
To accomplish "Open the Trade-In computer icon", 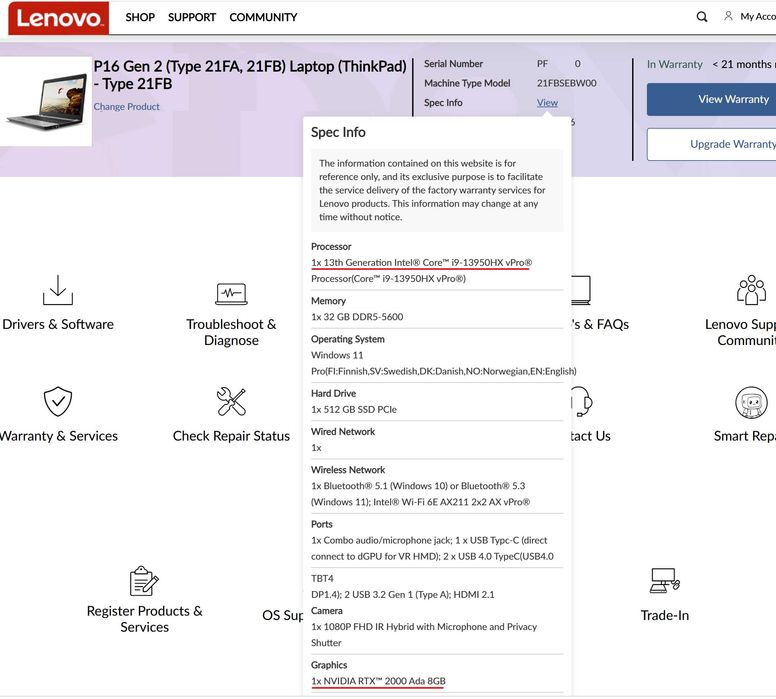I will point(665,580).
